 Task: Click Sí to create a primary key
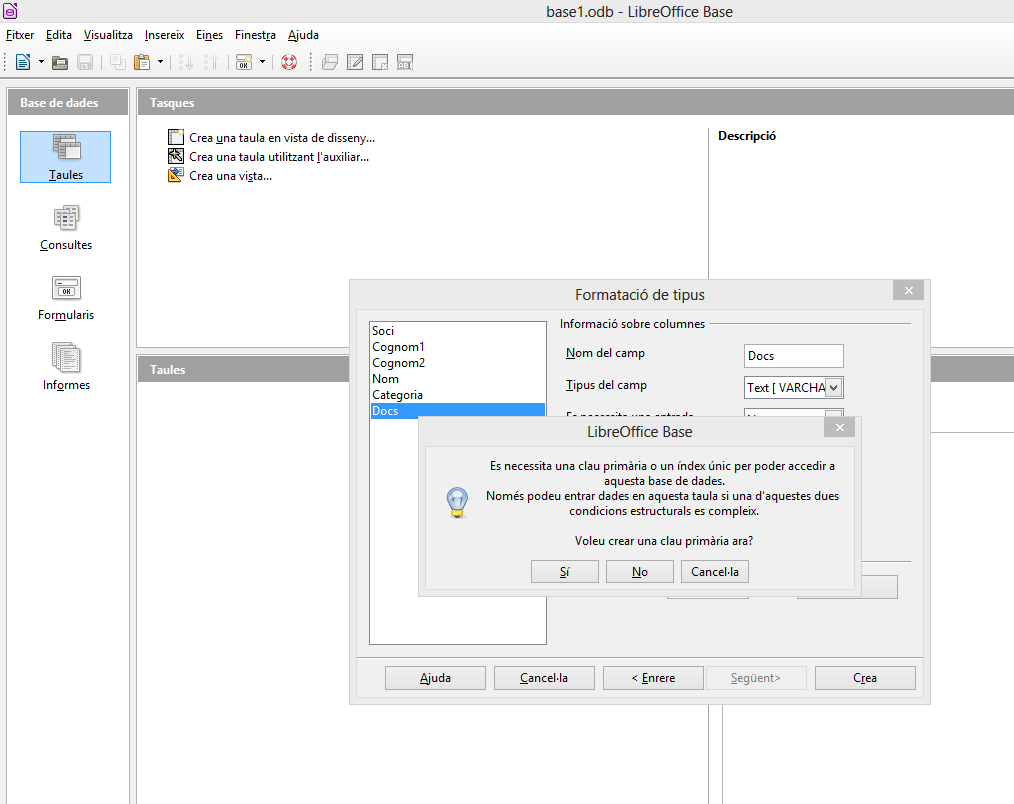(565, 572)
